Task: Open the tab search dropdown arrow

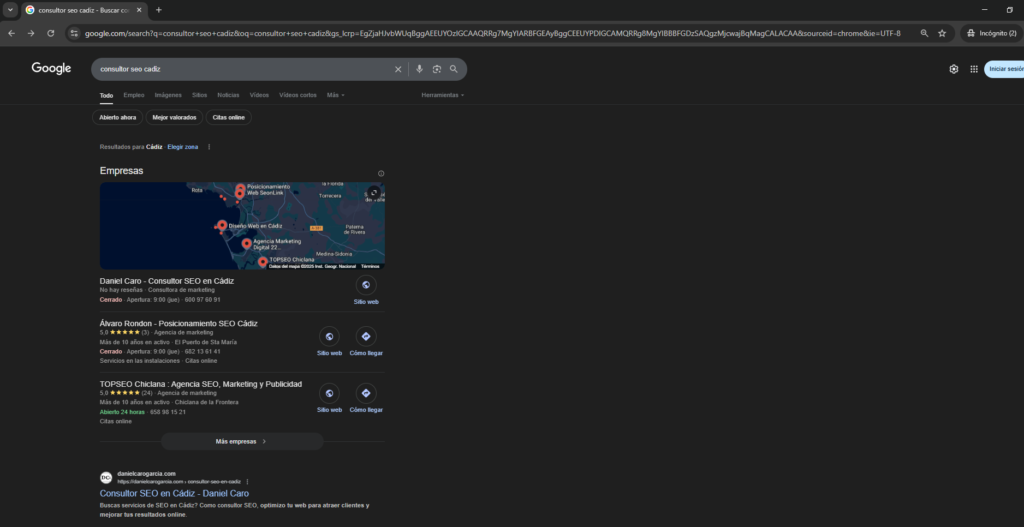Action: point(10,10)
